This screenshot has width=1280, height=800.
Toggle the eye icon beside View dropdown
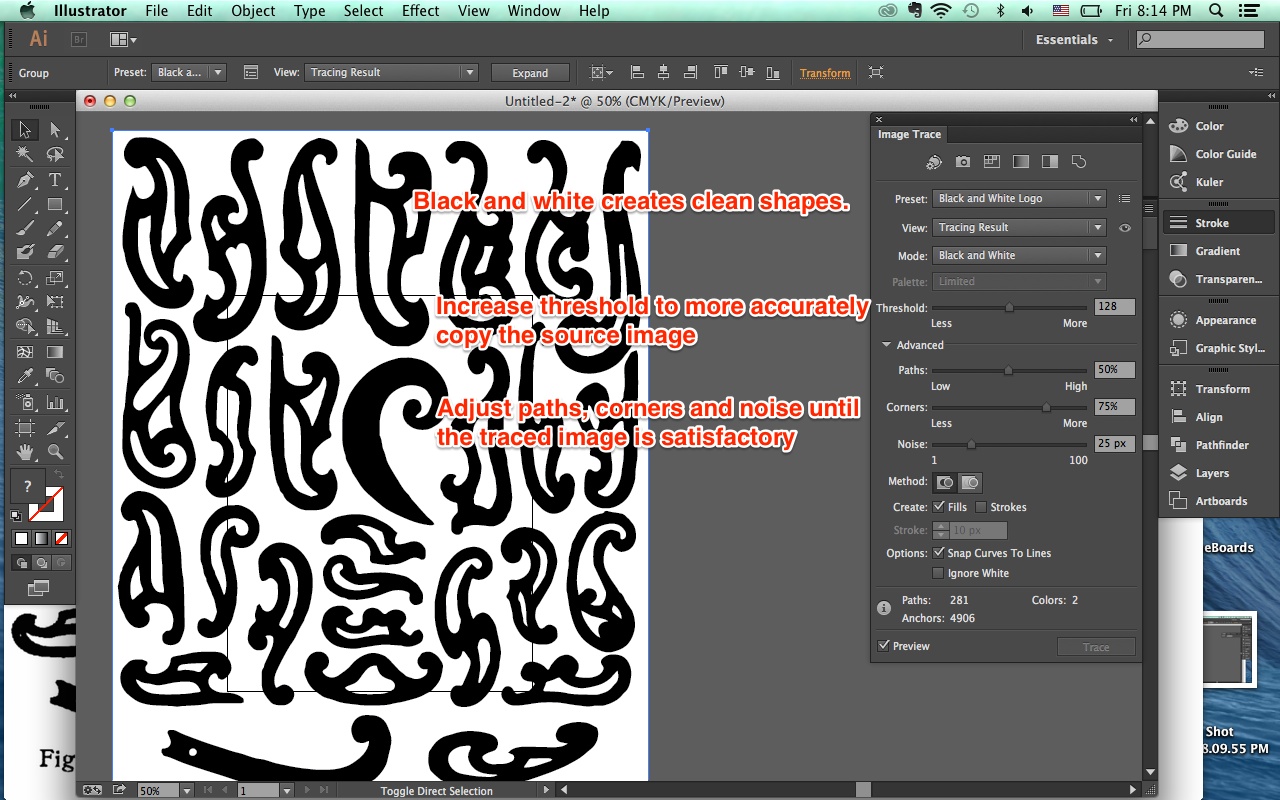[1124, 228]
